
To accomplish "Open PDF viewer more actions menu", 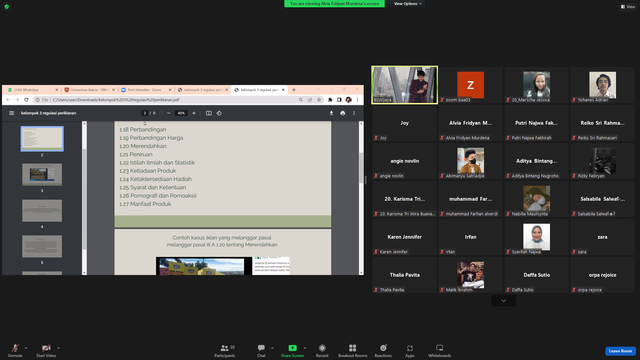I will [x=354, y=113].
